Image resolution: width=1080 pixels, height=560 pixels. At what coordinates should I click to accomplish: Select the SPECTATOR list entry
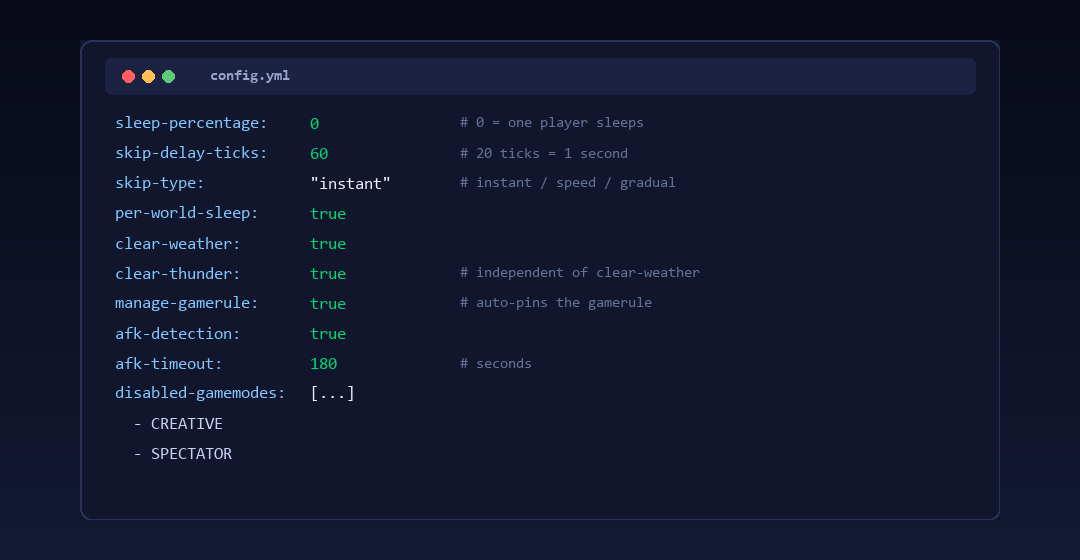(191, 454)
